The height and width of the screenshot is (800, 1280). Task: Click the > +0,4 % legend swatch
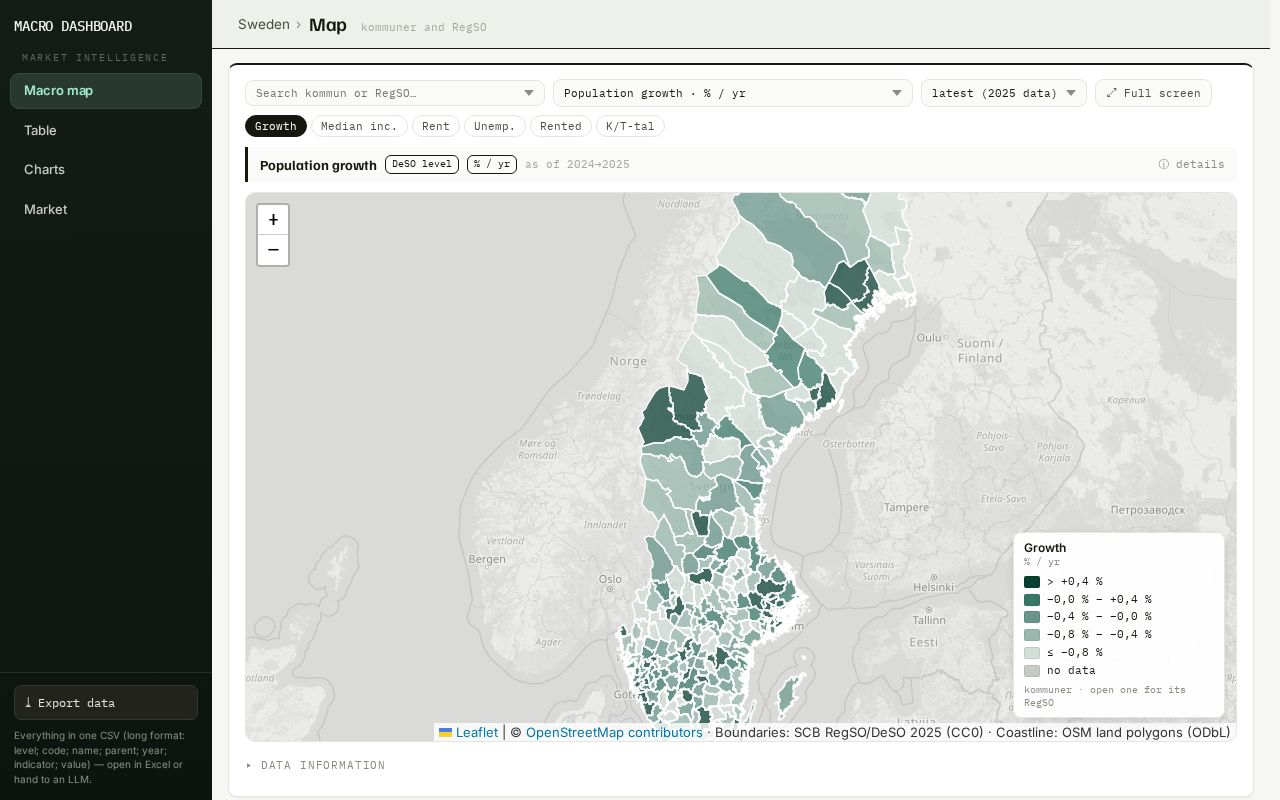(x=1032, y=581)
